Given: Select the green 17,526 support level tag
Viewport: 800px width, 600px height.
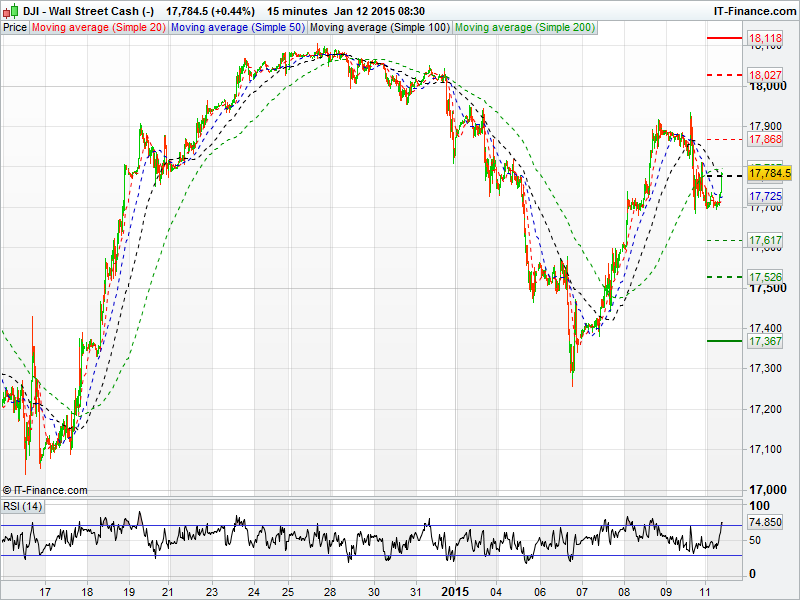Looking at the screenshot, I should click(x=765, y=277).
